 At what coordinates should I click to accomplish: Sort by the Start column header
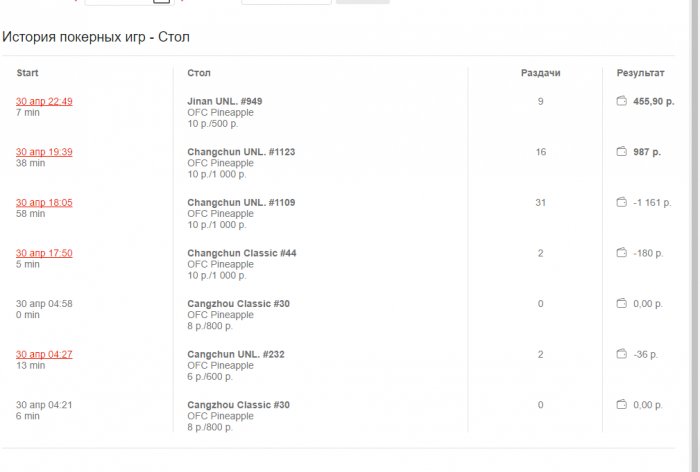27,73
